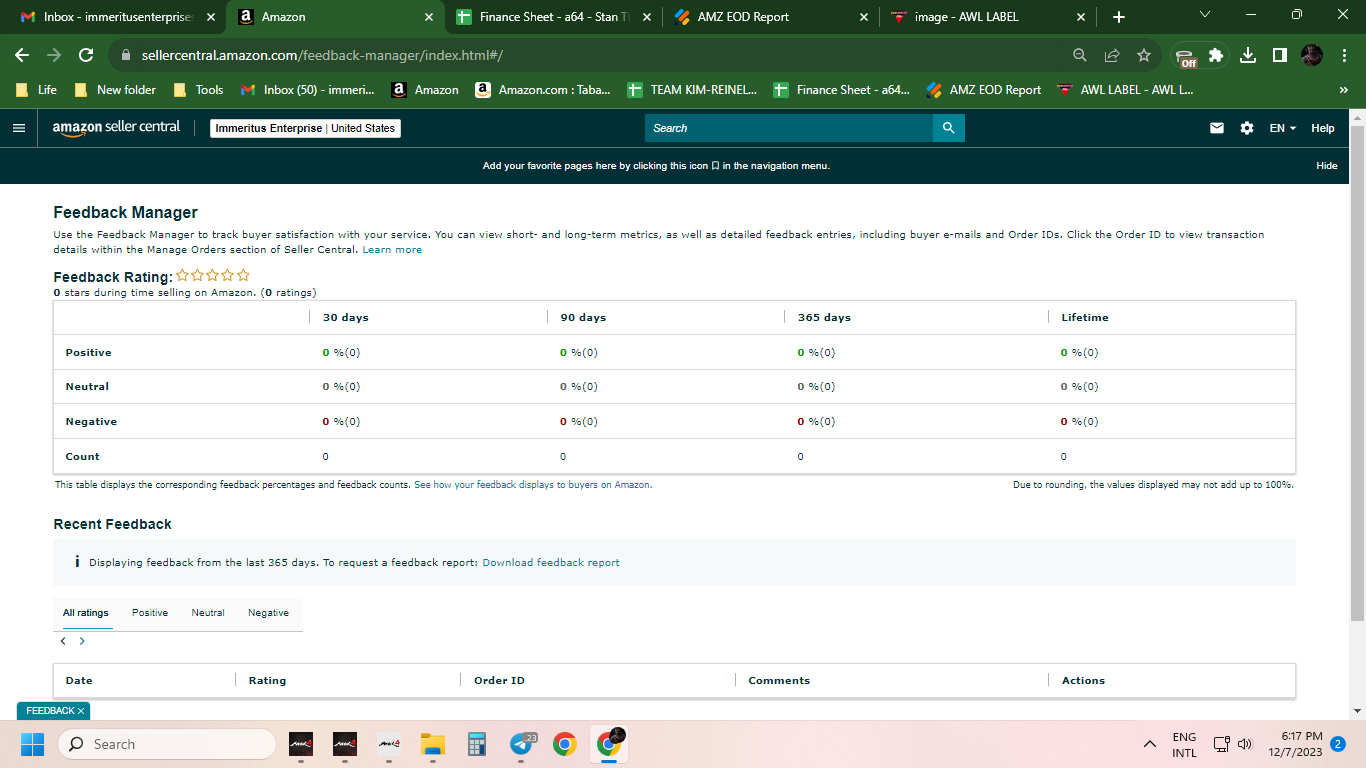Open how feedback displays to buyers link

(x=533, y=485)
